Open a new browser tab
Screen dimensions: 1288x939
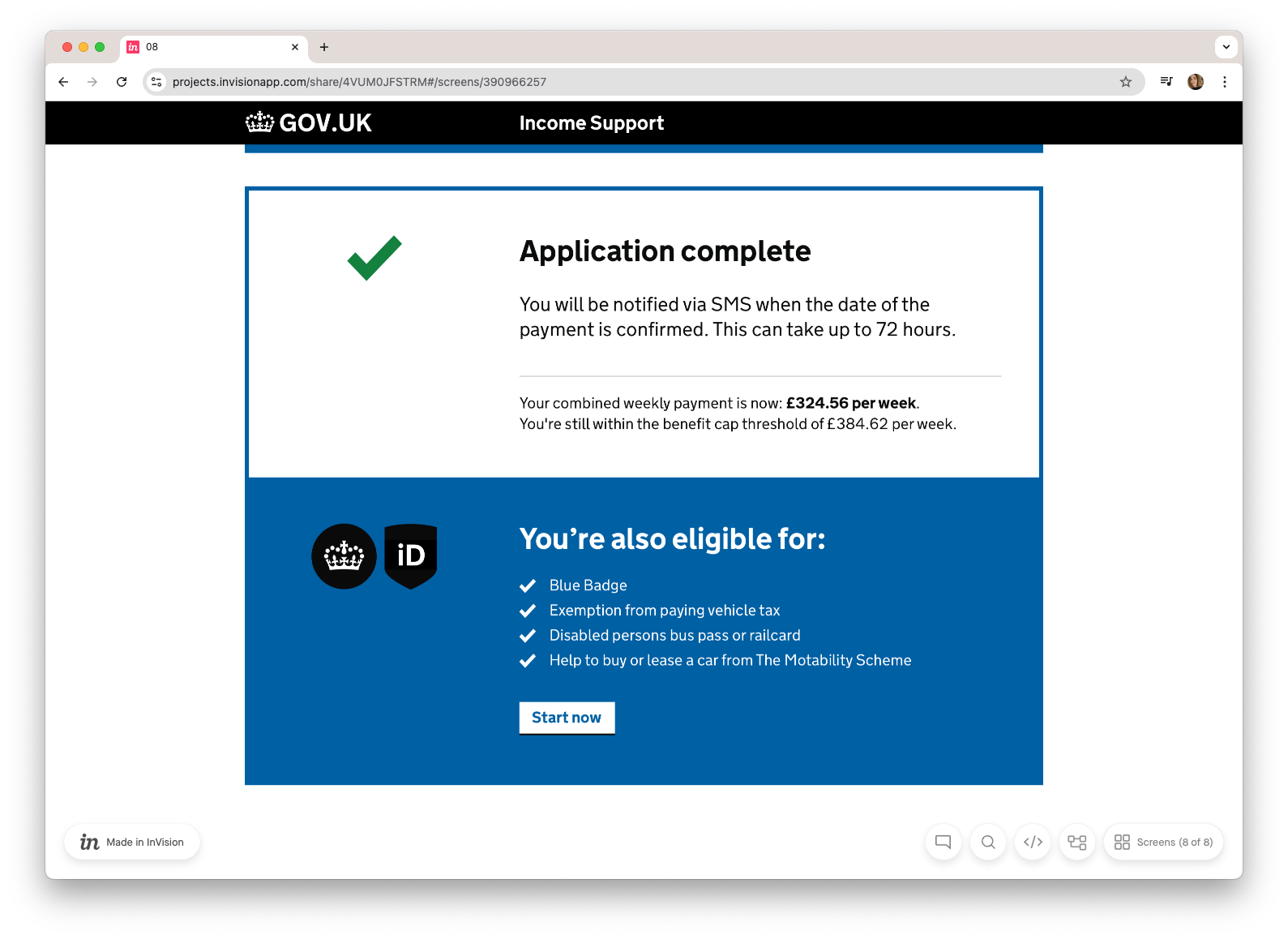click(x=324, y=47)
